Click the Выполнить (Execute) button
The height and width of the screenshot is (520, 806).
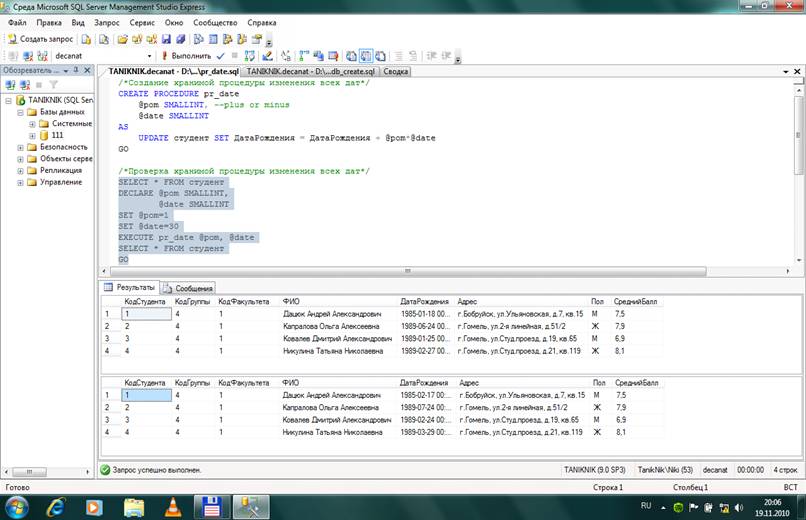[x=185, y=56]
